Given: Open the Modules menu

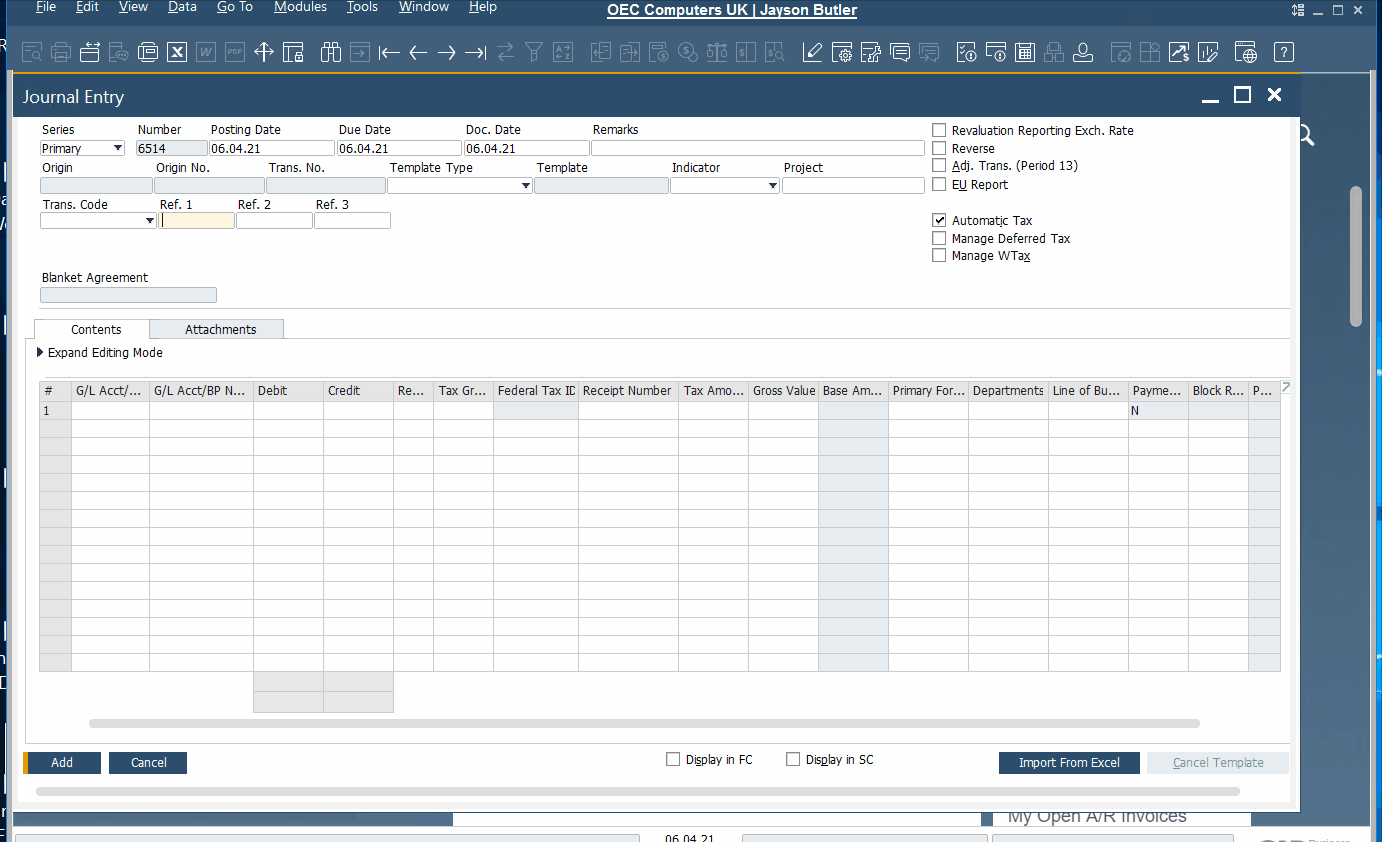Looking at the screenshot, I should (300, 7).
